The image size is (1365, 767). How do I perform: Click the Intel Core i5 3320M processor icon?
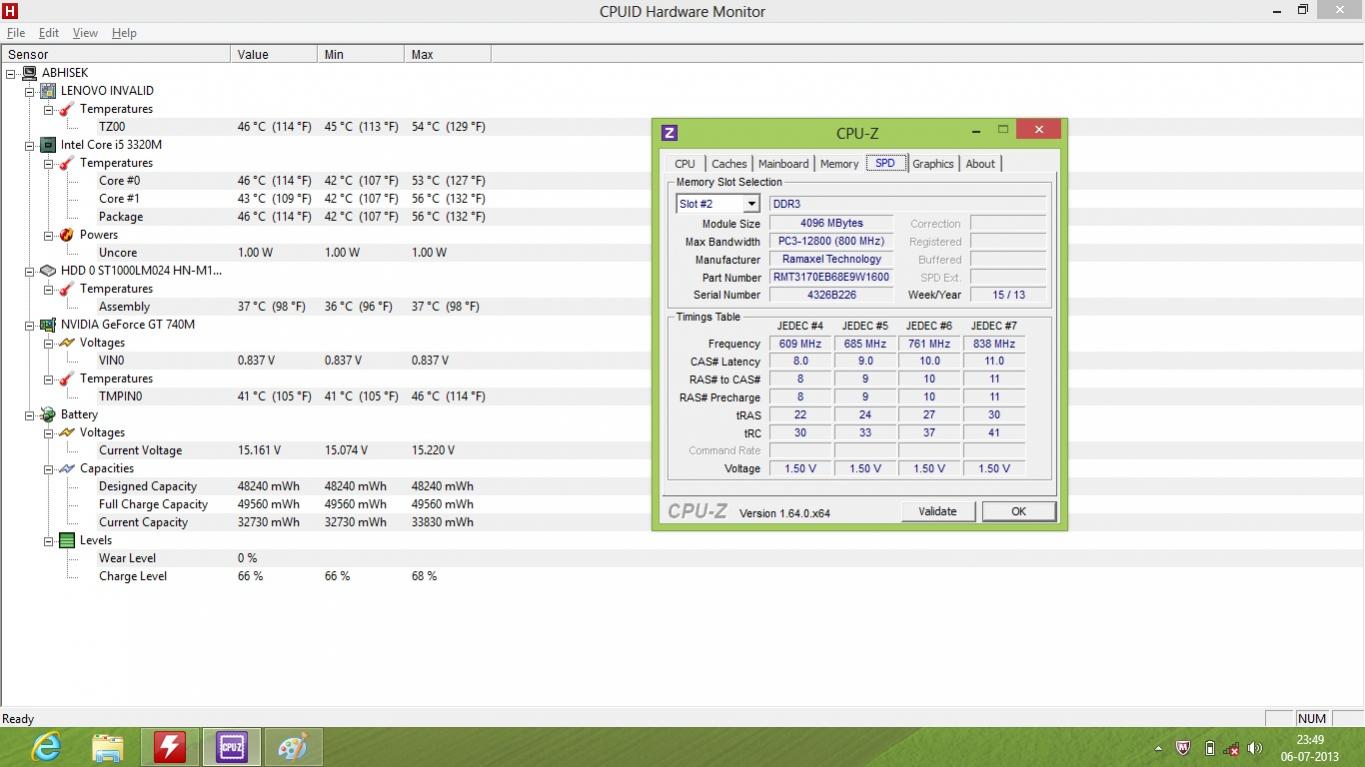coord(48,145)
